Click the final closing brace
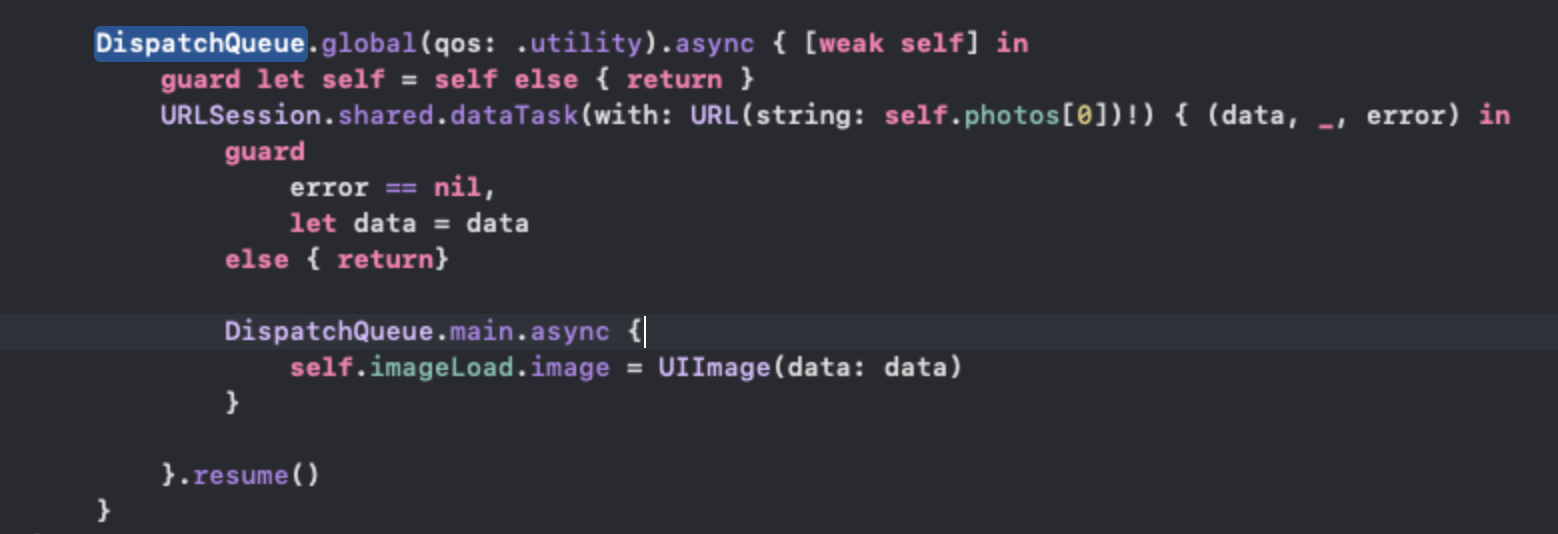The image size is (1558, 534). pyautogui.click(x=104, y=512)
